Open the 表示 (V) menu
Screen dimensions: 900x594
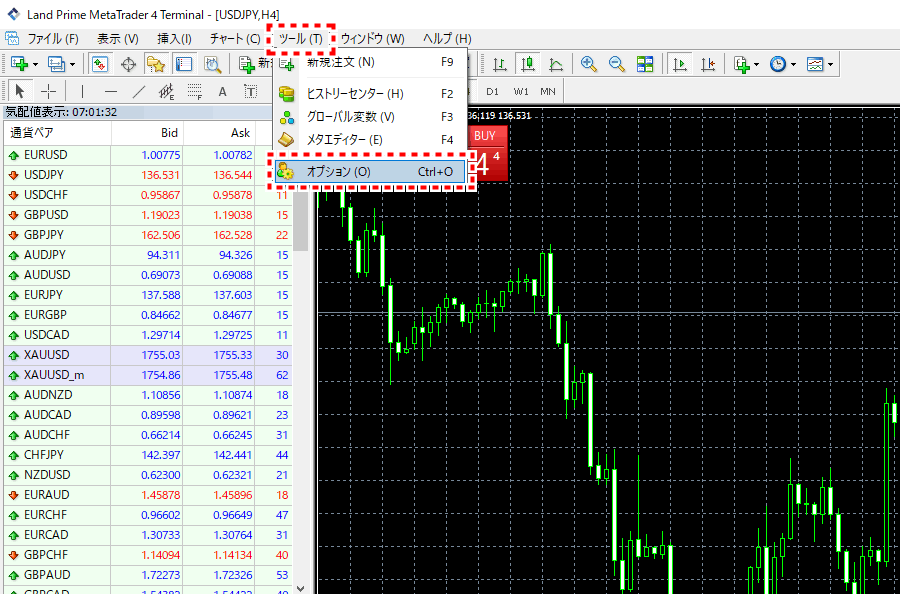point(118,39)
